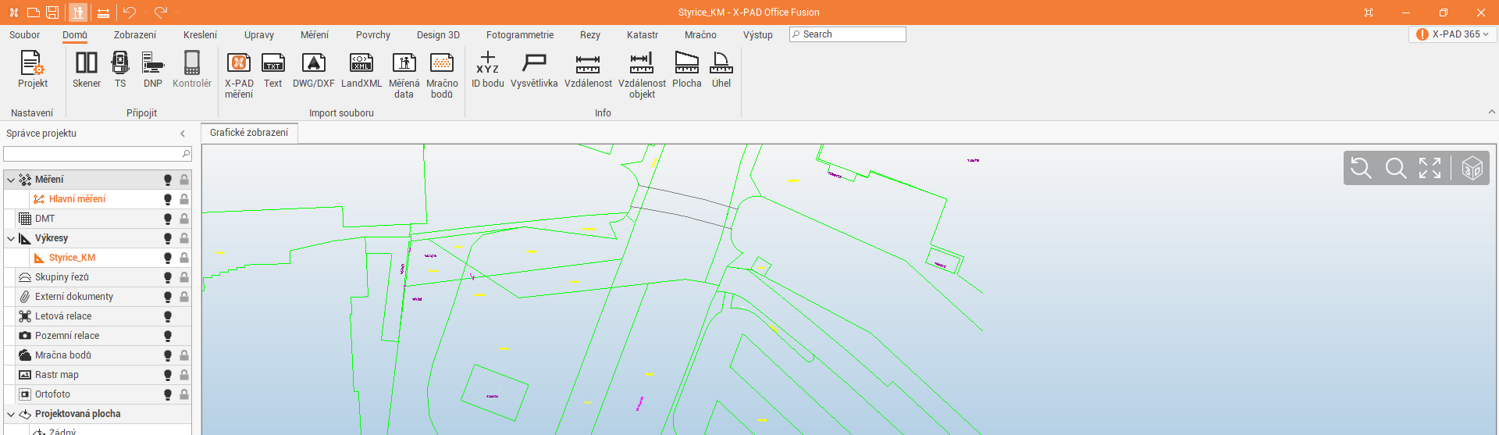Screen dimensions: 1499x435
Task: Collapse the Měření tree group
Action: click(11, 180)
